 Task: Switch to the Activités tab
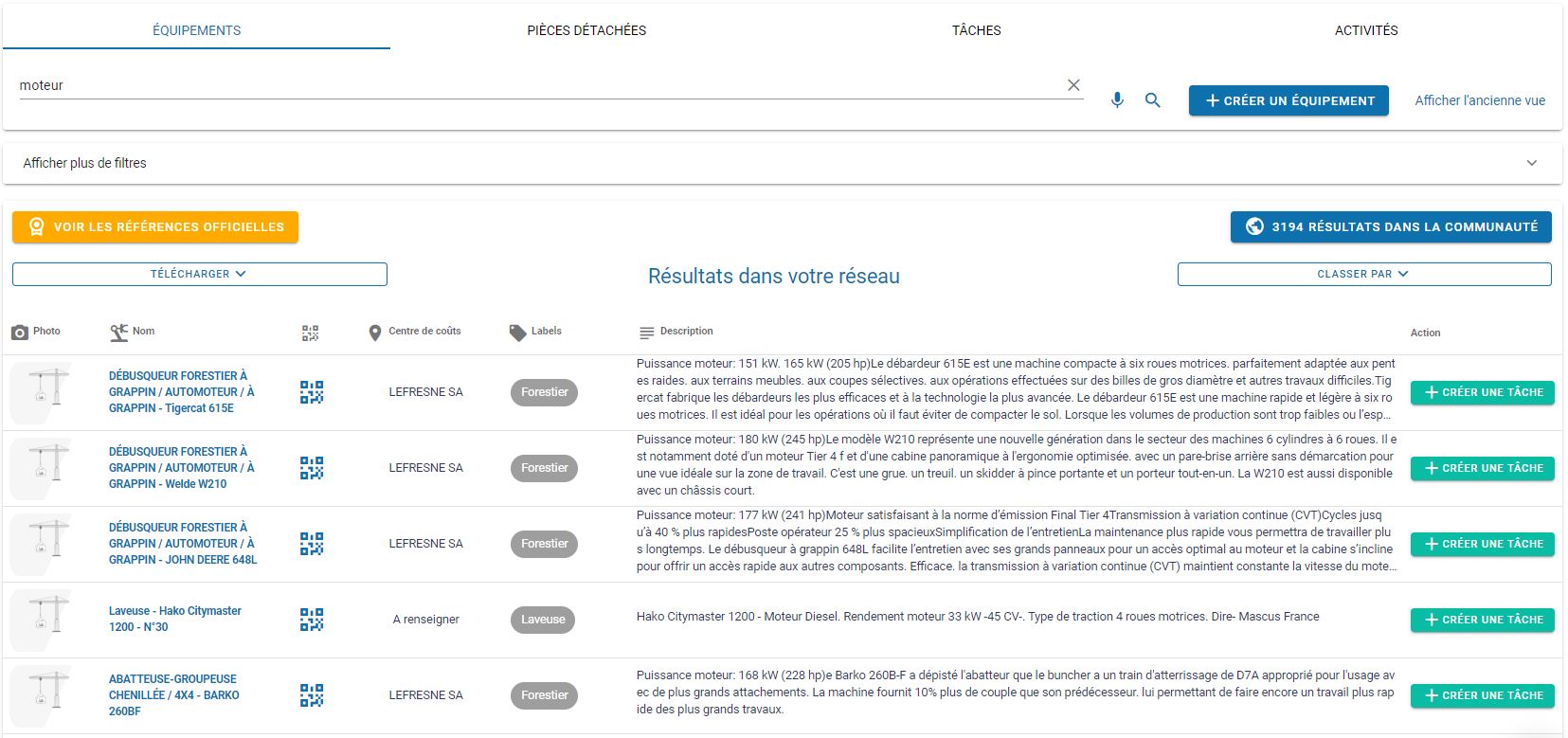tap(1366, 30)
